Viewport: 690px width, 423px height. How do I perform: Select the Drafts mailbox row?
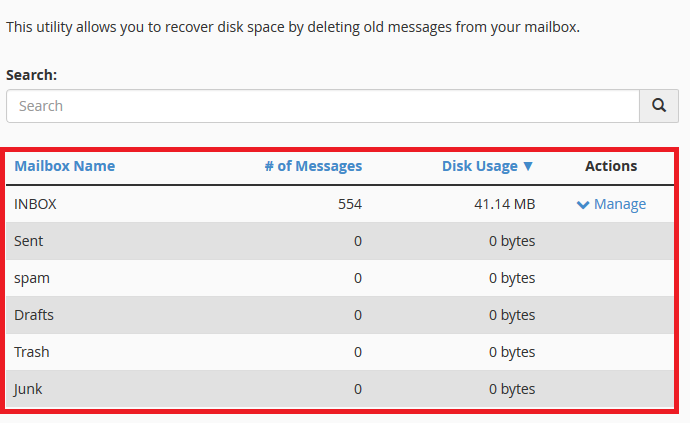340,315
